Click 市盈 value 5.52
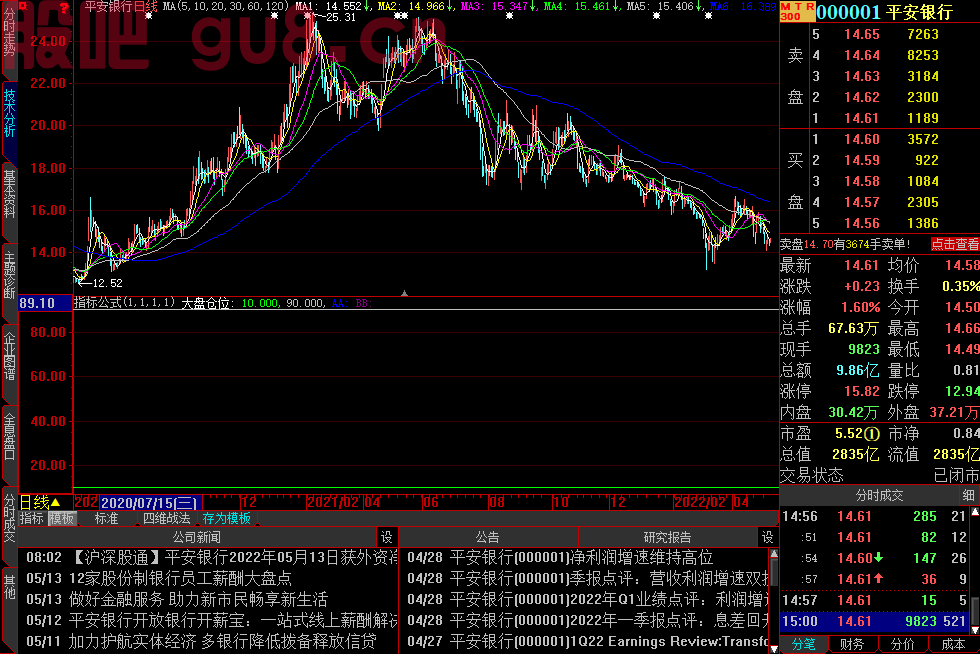The height and width of the screenshot is (654, 980). pos(857,433)
